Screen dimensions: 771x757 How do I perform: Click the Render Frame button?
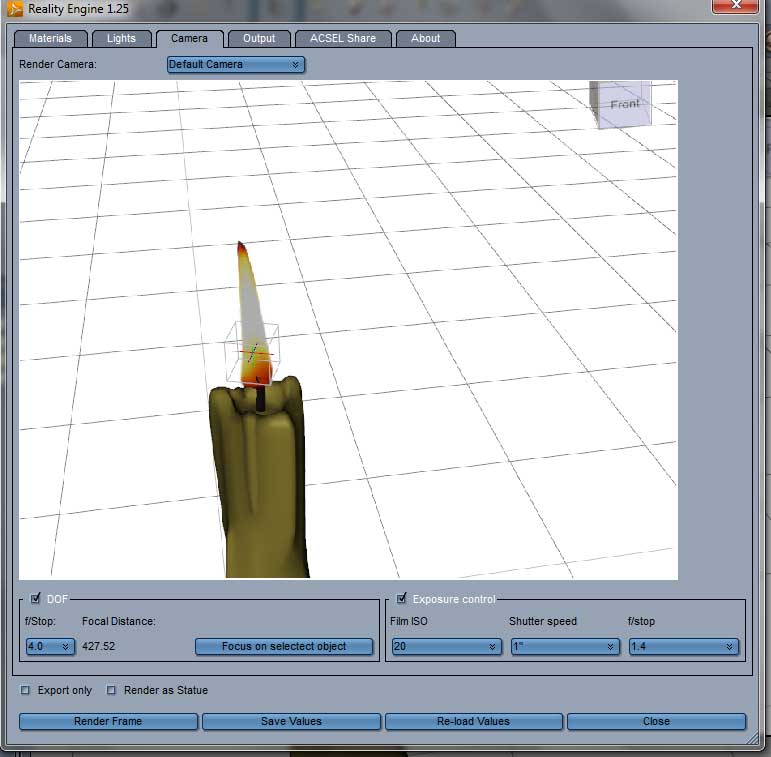pyautogui.click(x=108, y=721)
